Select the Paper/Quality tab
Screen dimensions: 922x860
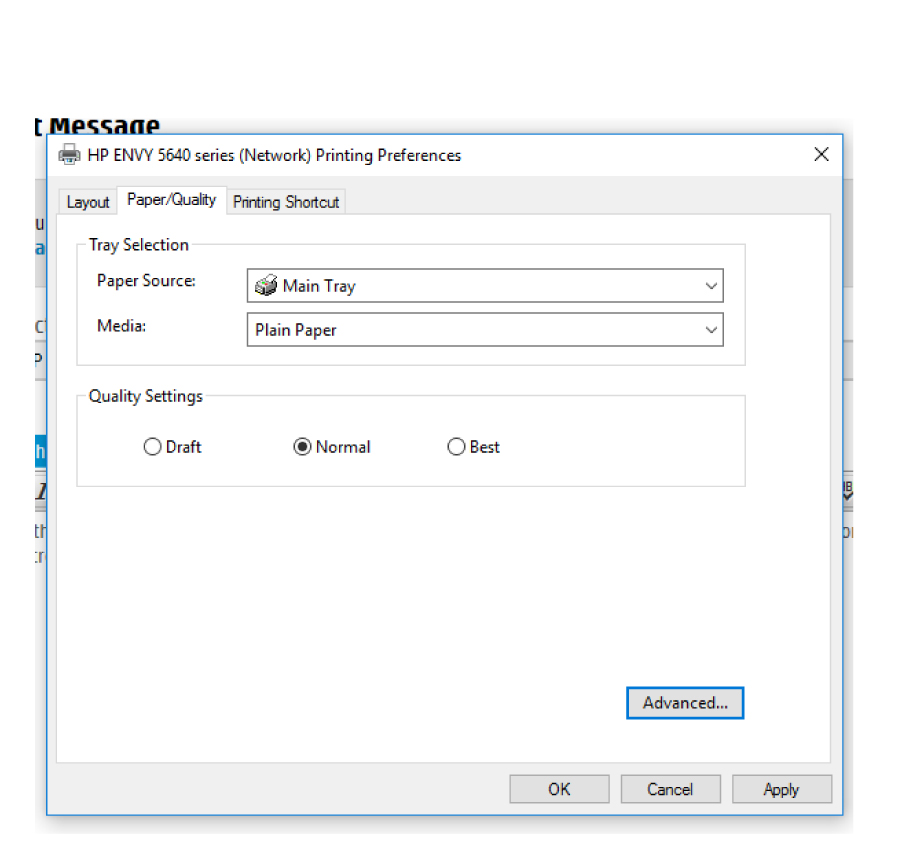click(x=171, y=200)
